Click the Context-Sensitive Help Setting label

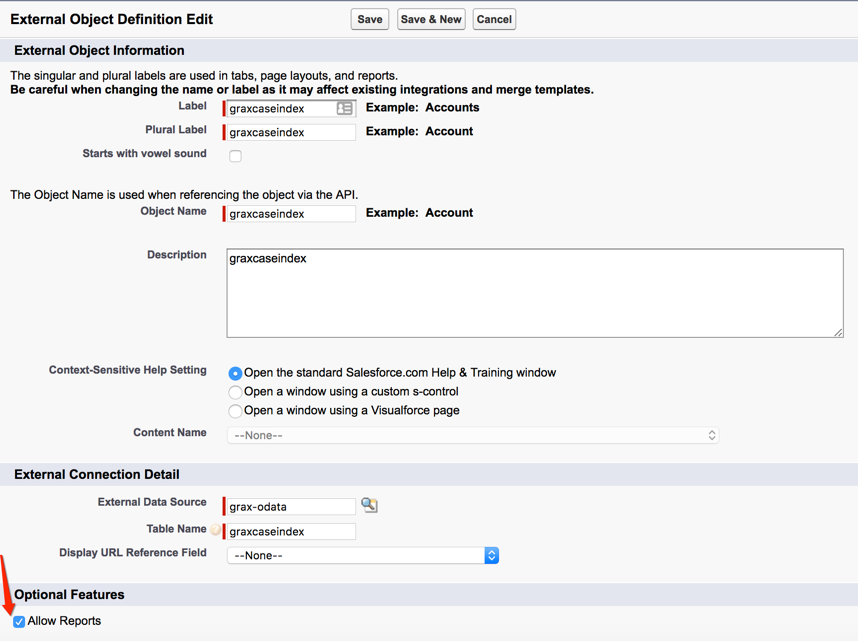tap(127, 370)
